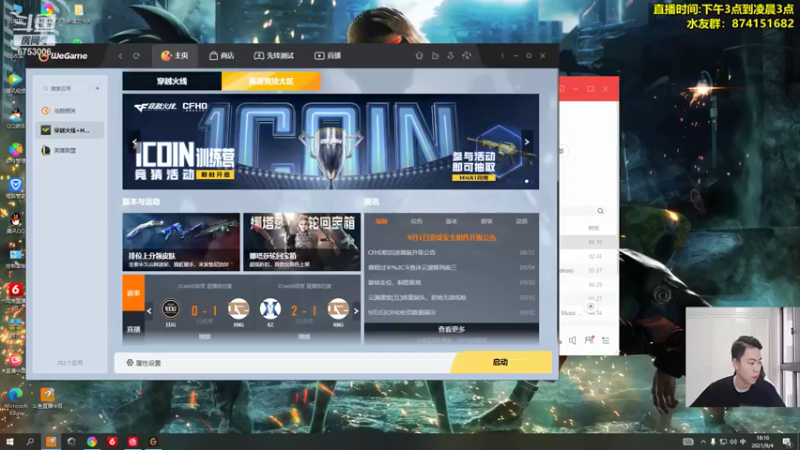The image size is (800, 450).
Task: Open 视频 link for KZ vs RNG match
Action: click(x=304, y=337)
